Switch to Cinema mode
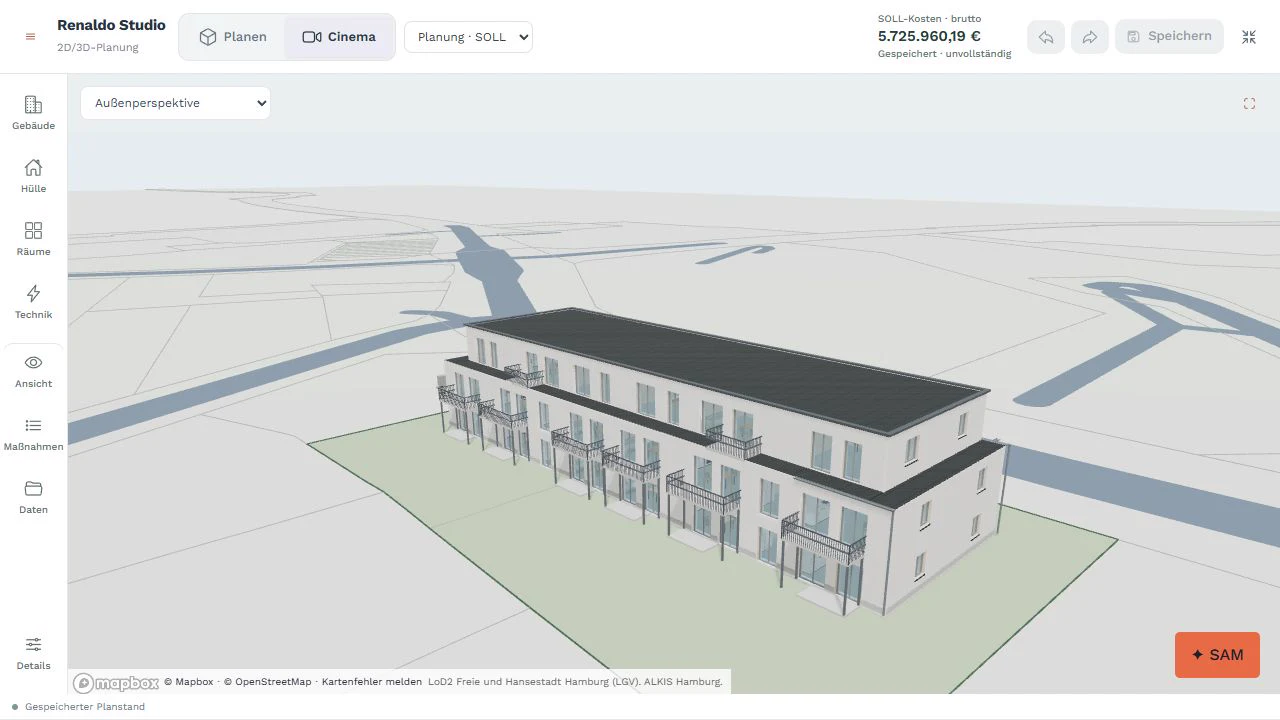 [339, 37]
